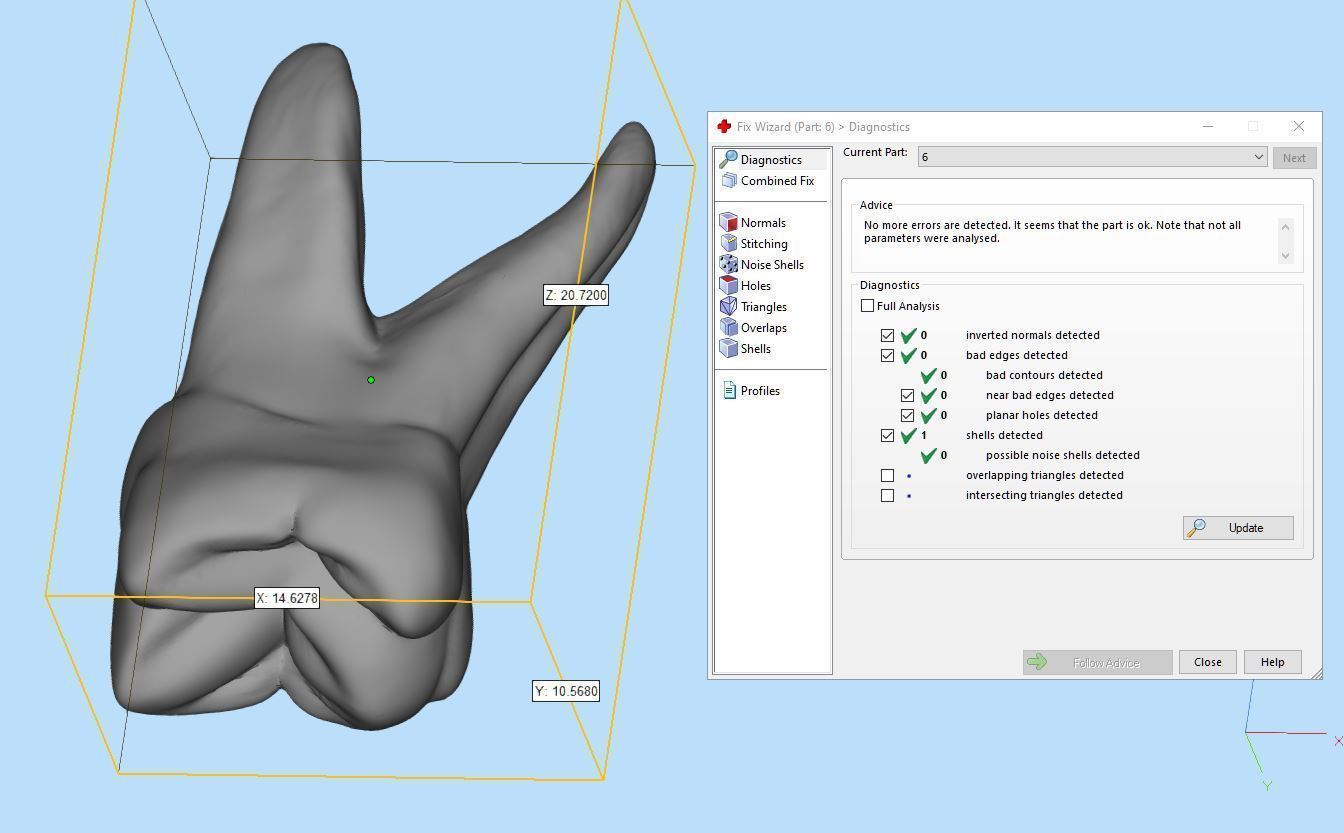The image size is (1344, 833).
Task: Uncheck near bad edges detected checkbox
Action: [907, 395]
